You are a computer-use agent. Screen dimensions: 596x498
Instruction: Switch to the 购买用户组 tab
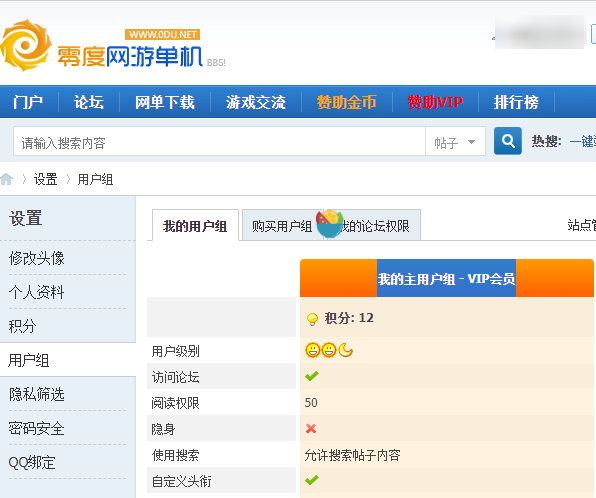click(282, 225)
